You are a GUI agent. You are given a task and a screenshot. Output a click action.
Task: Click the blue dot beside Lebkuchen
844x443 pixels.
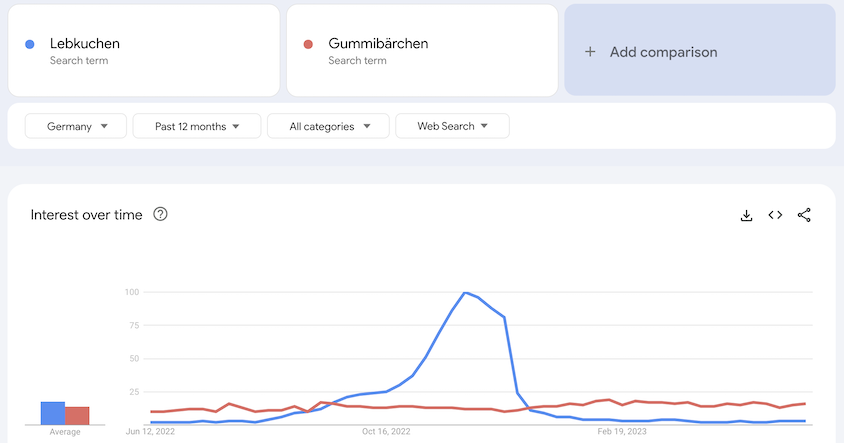tap(30, 44)
